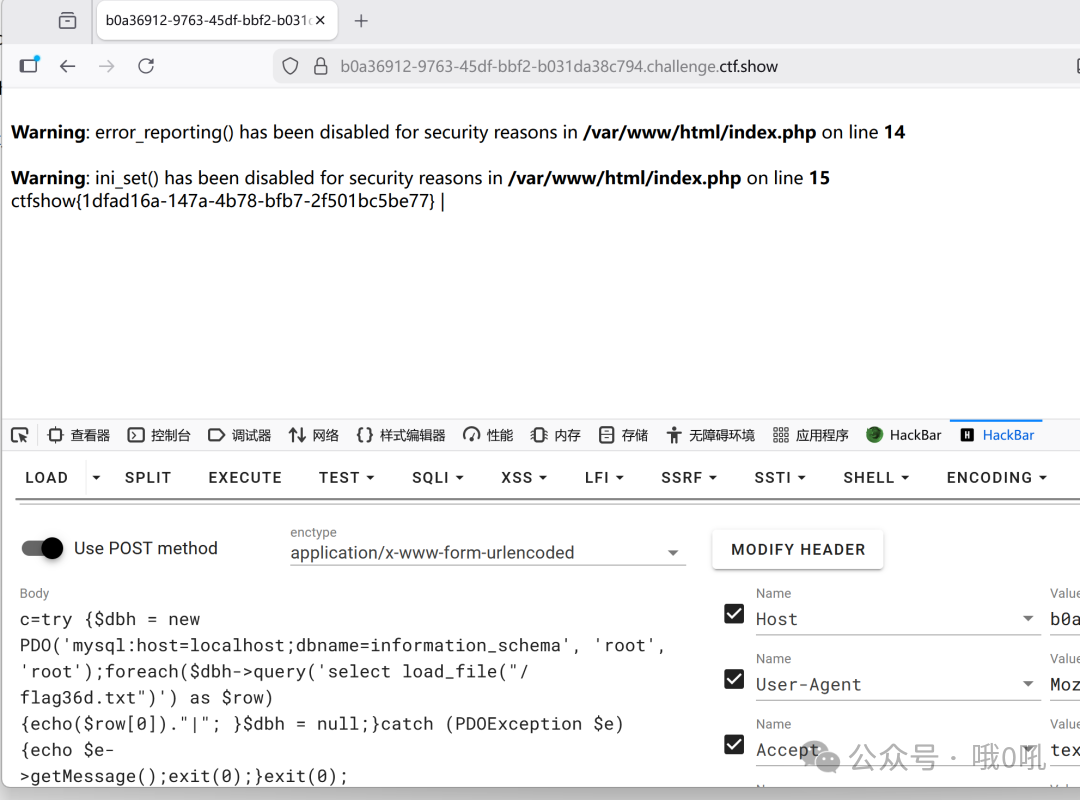
Task: Open the LFI dropdown menu
Action: pos(603,478)
